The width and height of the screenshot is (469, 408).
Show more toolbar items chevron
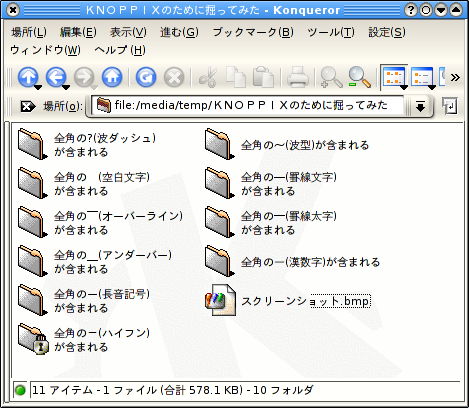coord(455,77)
